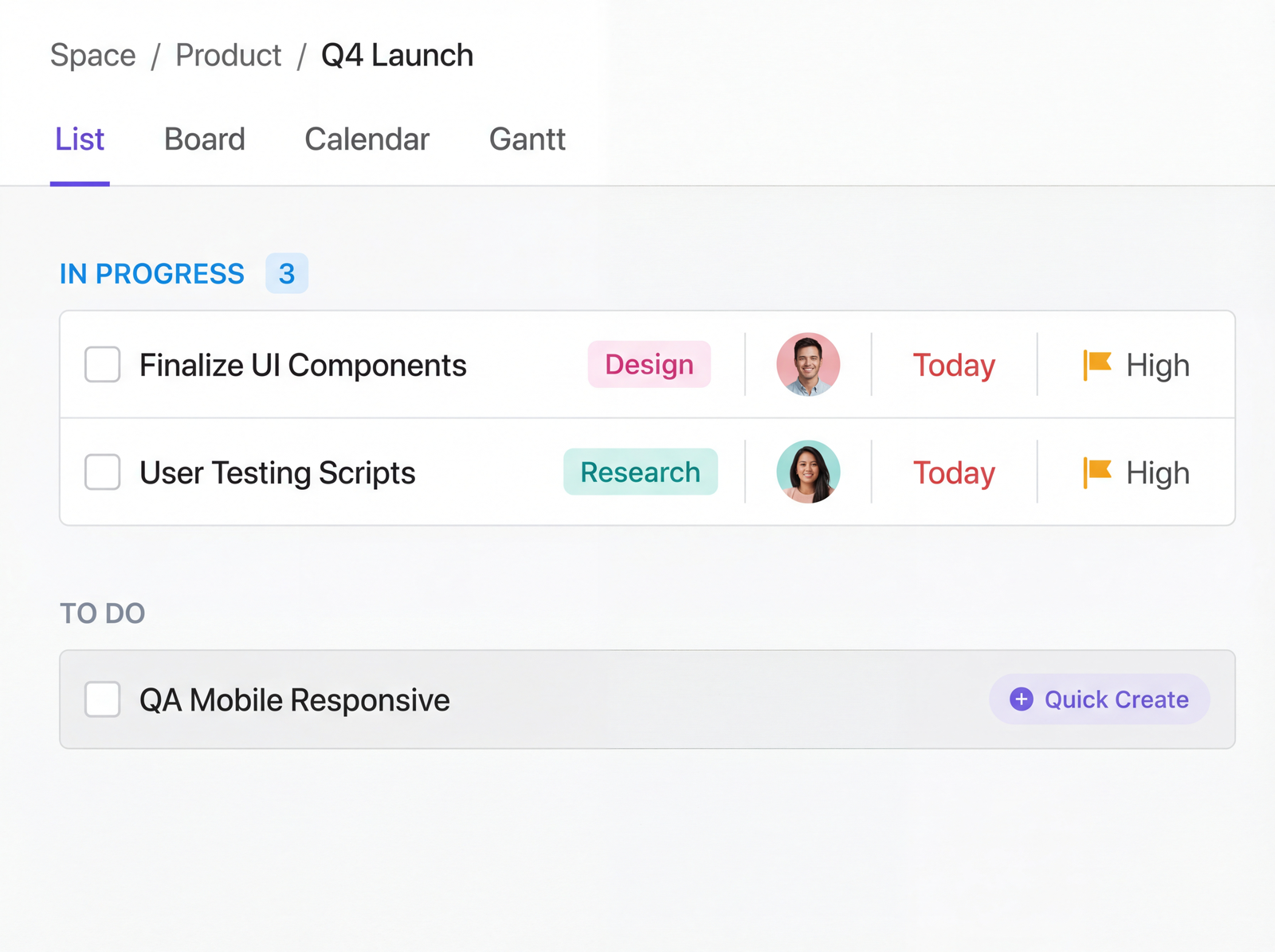The height and width of the screenshot is (952, 1275).
Task: Switch to the Board view tab
Action: (x=205, y=139)
